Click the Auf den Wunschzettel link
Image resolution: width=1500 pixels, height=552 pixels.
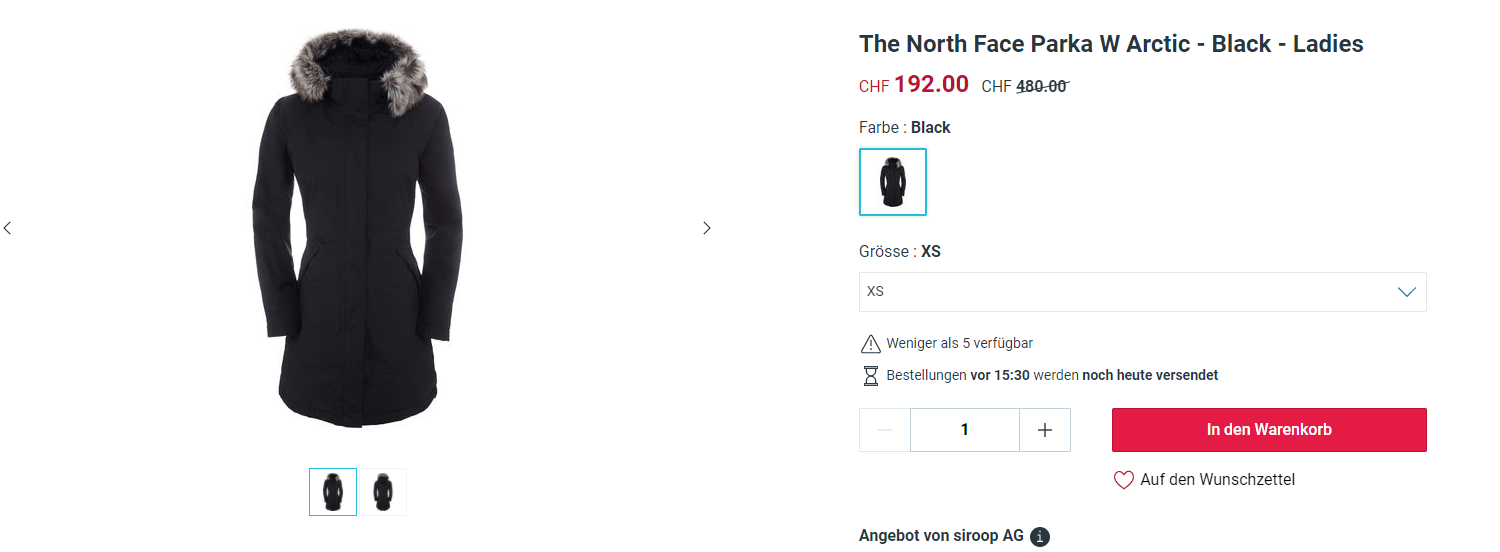pos(1217,480)
